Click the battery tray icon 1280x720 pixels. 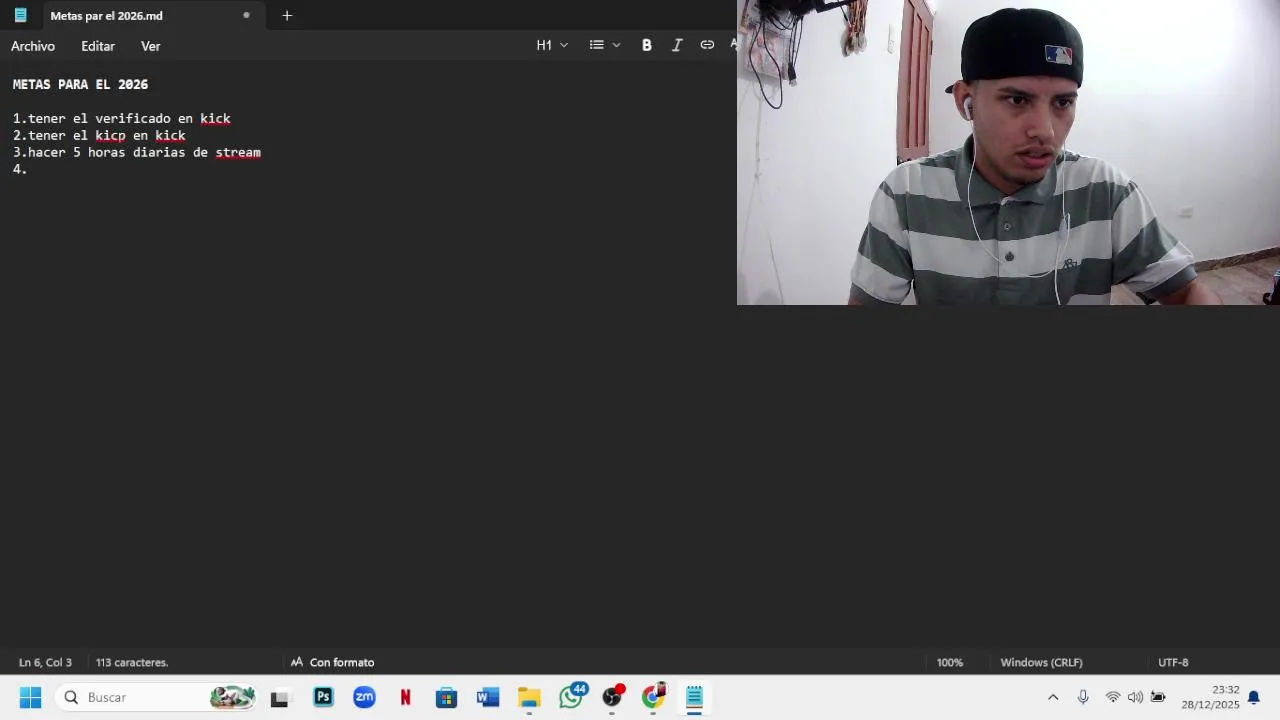[x=1158, y=697]
